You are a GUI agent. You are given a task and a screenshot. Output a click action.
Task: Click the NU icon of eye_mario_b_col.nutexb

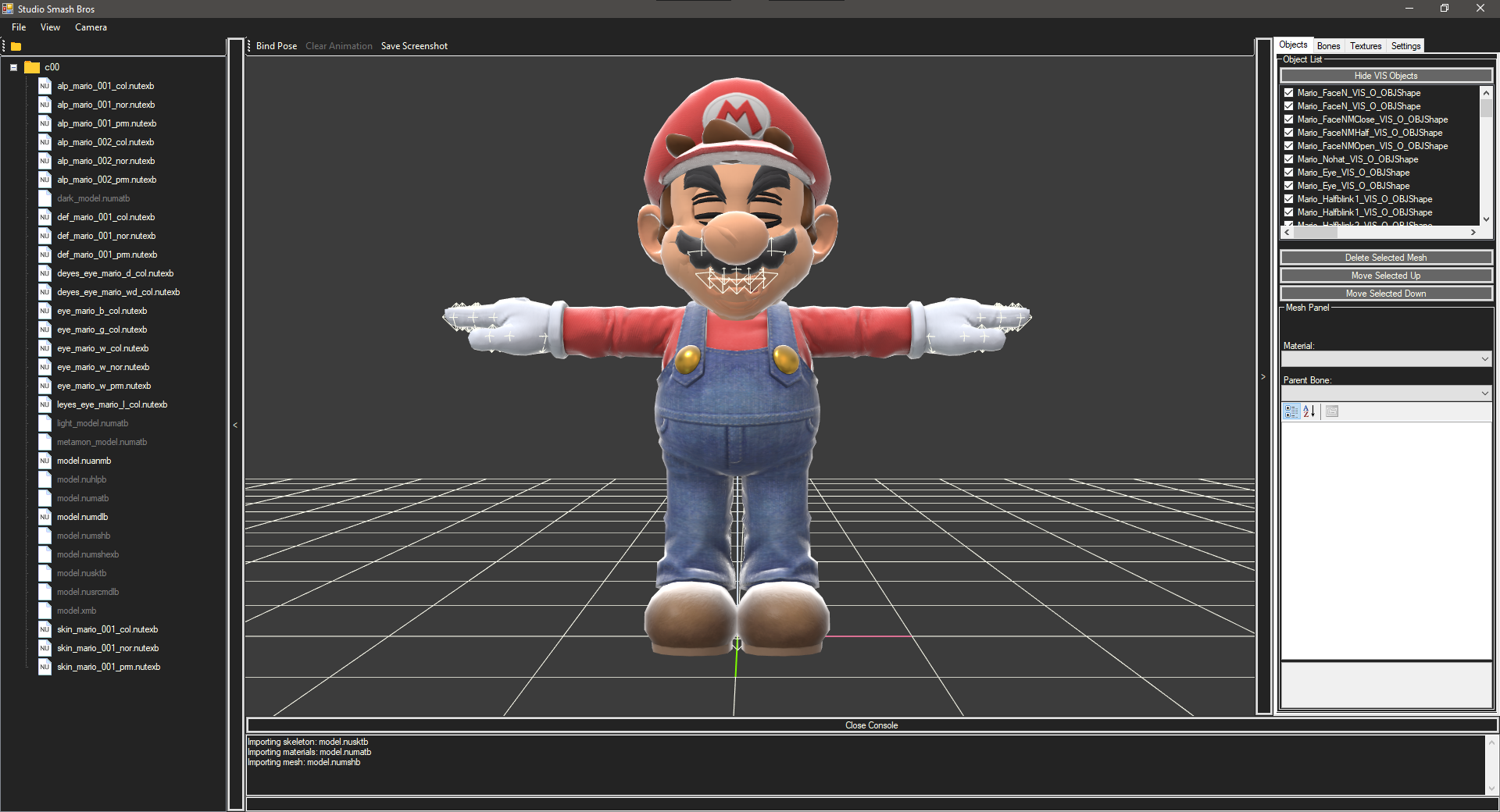coord(45,311)
